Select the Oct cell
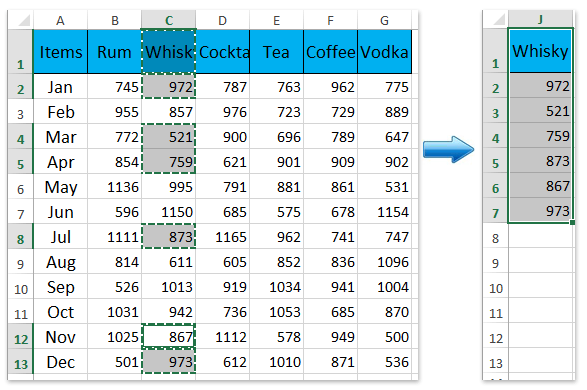 (60, 312)
